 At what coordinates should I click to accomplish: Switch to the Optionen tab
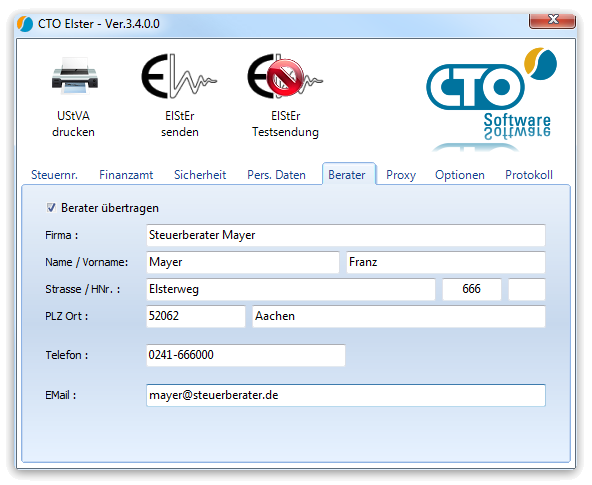459,175
